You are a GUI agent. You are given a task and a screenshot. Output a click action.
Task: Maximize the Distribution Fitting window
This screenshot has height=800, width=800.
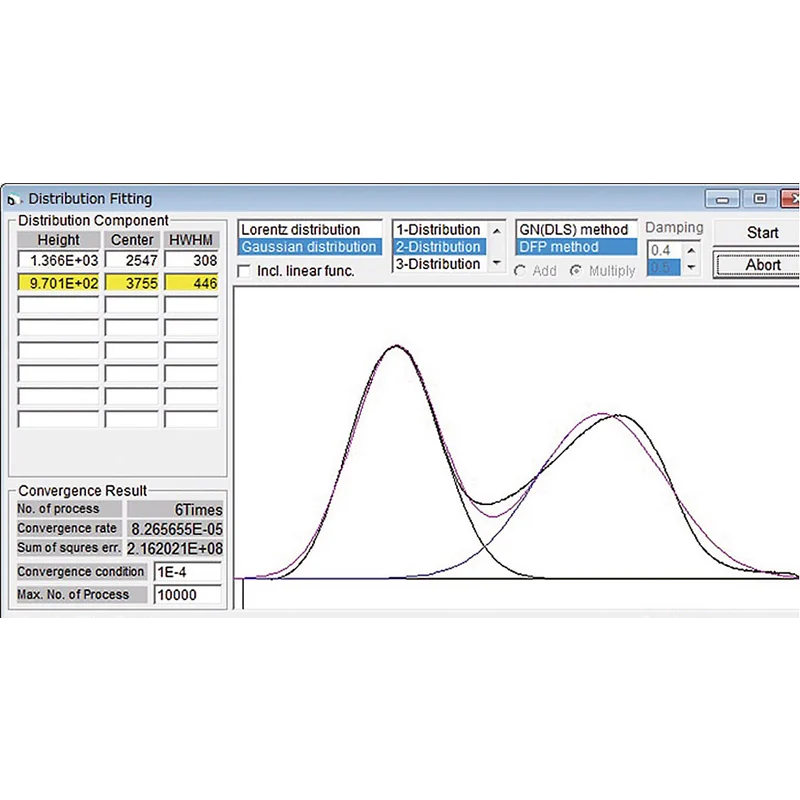tap(760, 199)
